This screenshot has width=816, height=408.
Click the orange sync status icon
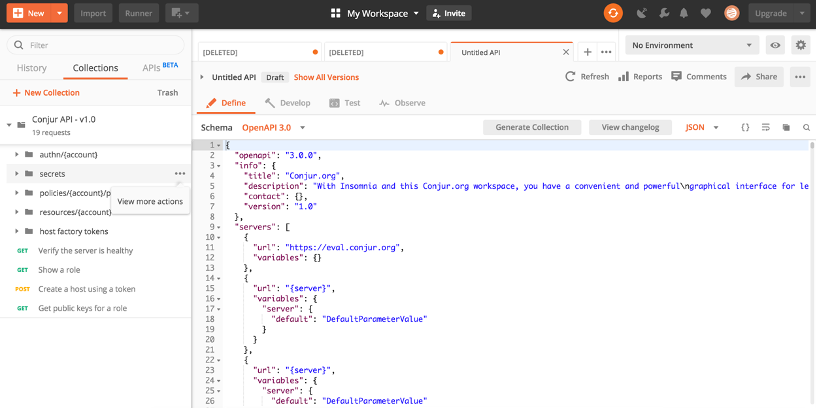pyautogui.click(x=613, y=13)
